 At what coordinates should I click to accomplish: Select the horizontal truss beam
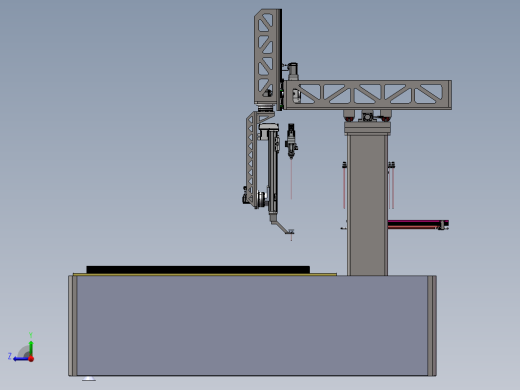368,95
